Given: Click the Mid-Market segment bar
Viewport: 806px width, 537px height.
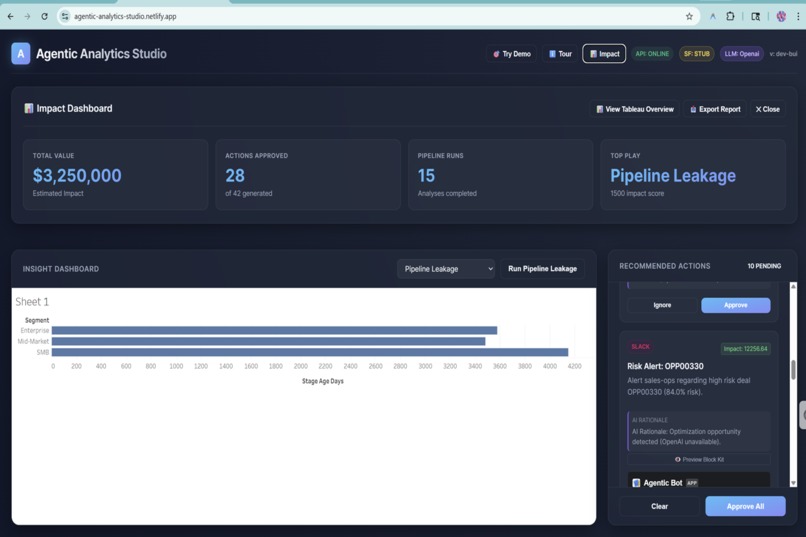Looking at the screenshot, I should click(268, 341).
